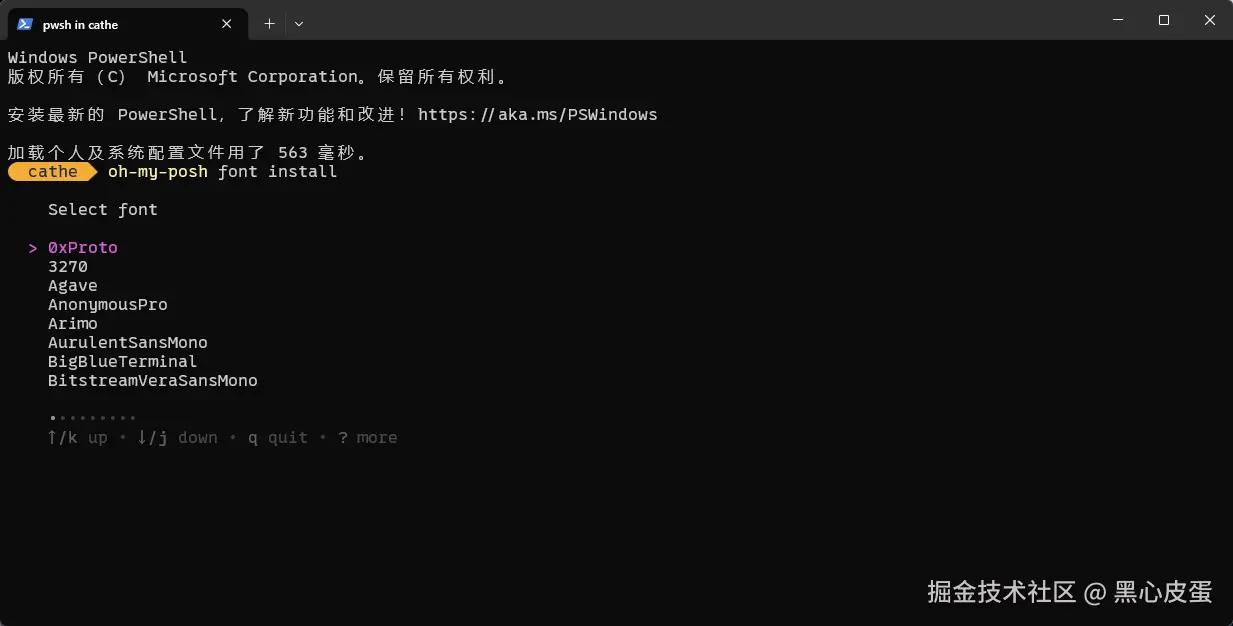Expand the new tab profile dropdown
The height and width of the screenshot is (626, 1233).
point(299,23)
